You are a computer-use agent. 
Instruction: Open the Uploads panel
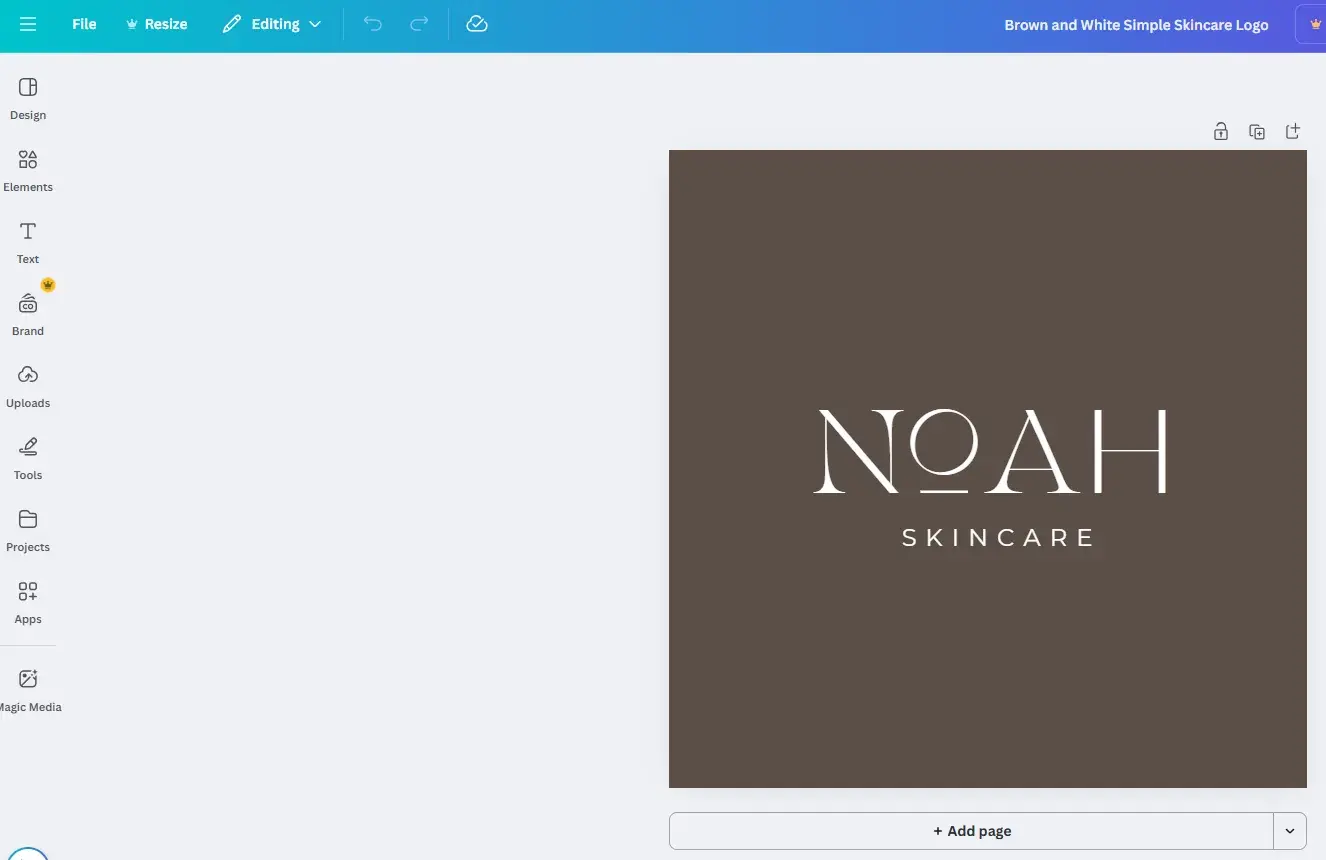pyautogui.click(x=27, y=384)
